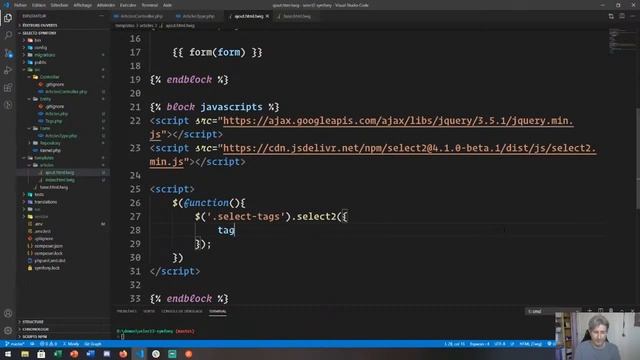The height and width of the screenshot is (360, 640).
Task: Open Excel from the taskbar
Action: pos(58,354)
